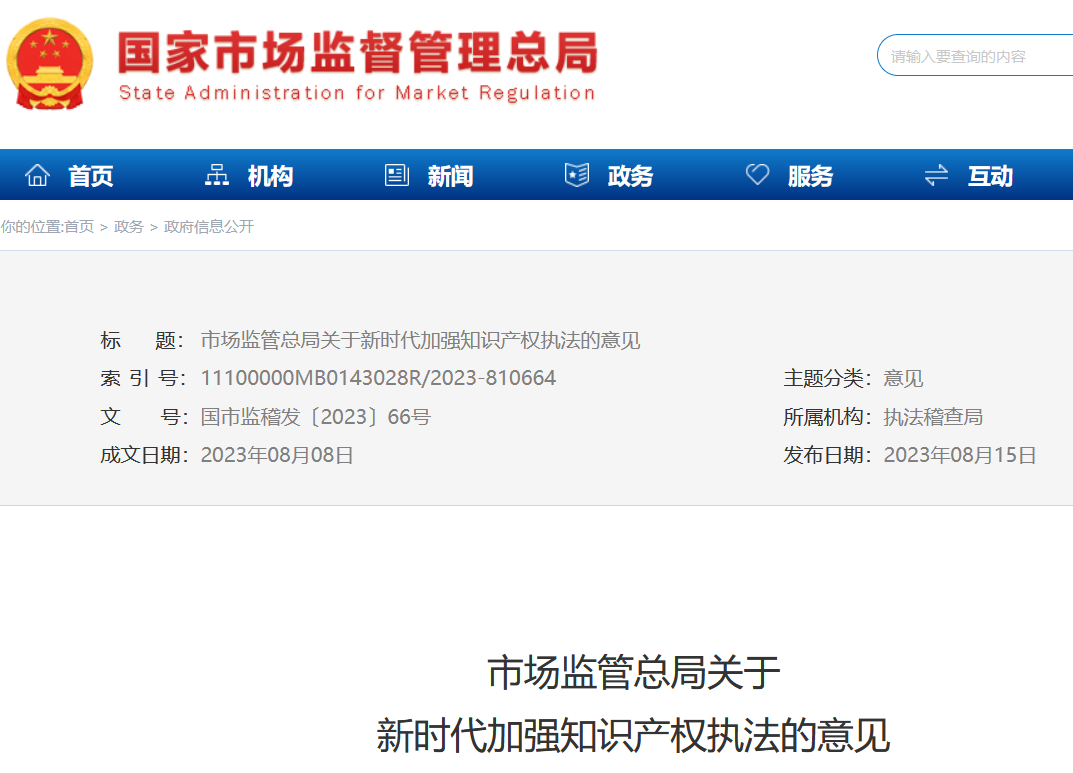
Task: Focus the search box 请输入要查询的内容
Action: click(x=975, y=56)
